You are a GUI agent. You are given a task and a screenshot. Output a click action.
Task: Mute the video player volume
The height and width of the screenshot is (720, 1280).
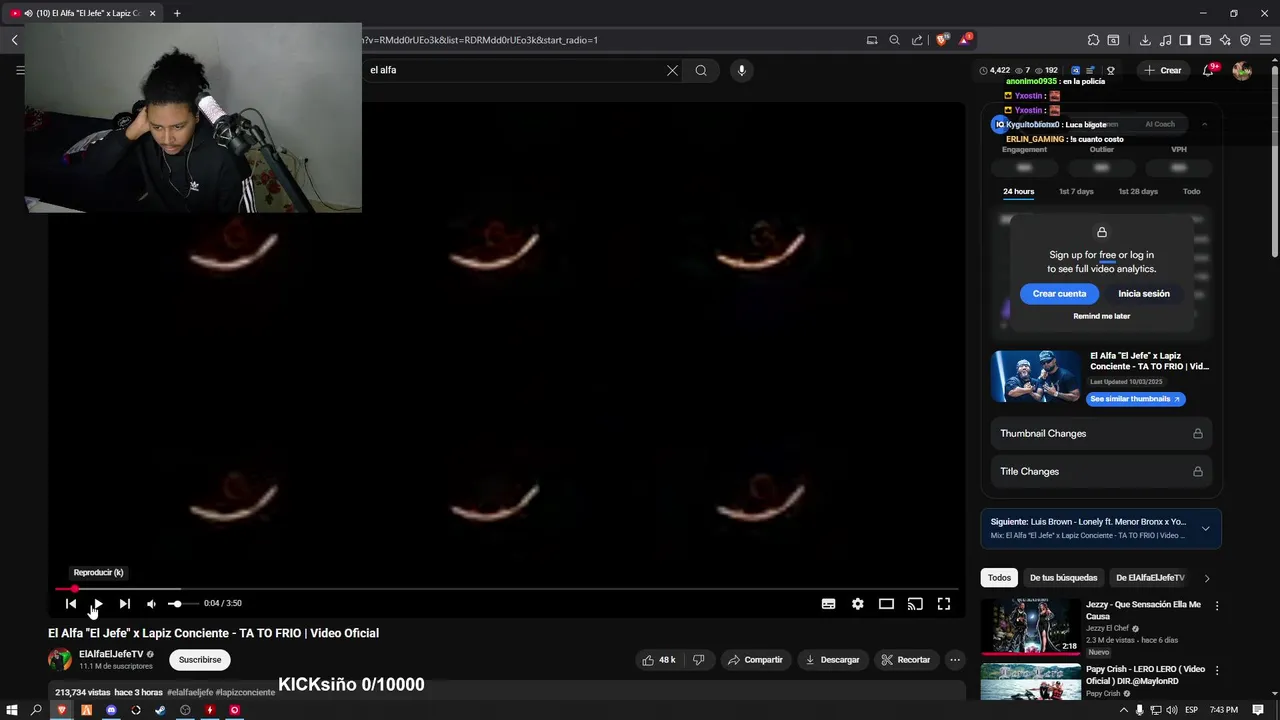point(151,604)
